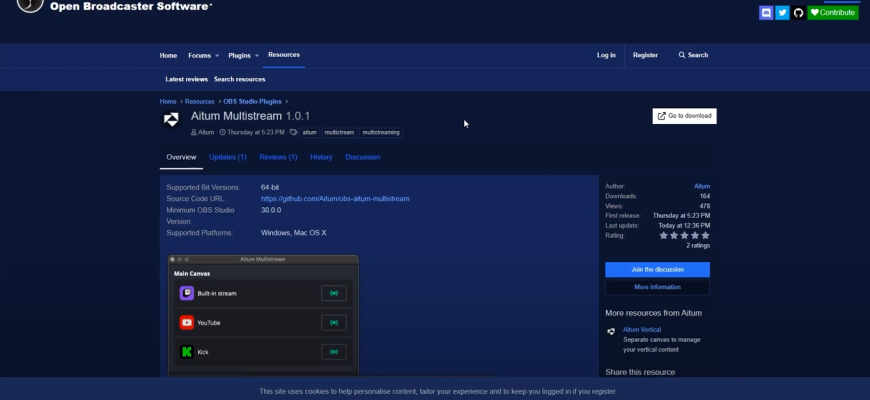Image resolution: width=870 pixels, height=400 pixels.
Task: Click the five-star rating display
Action: 684,236
